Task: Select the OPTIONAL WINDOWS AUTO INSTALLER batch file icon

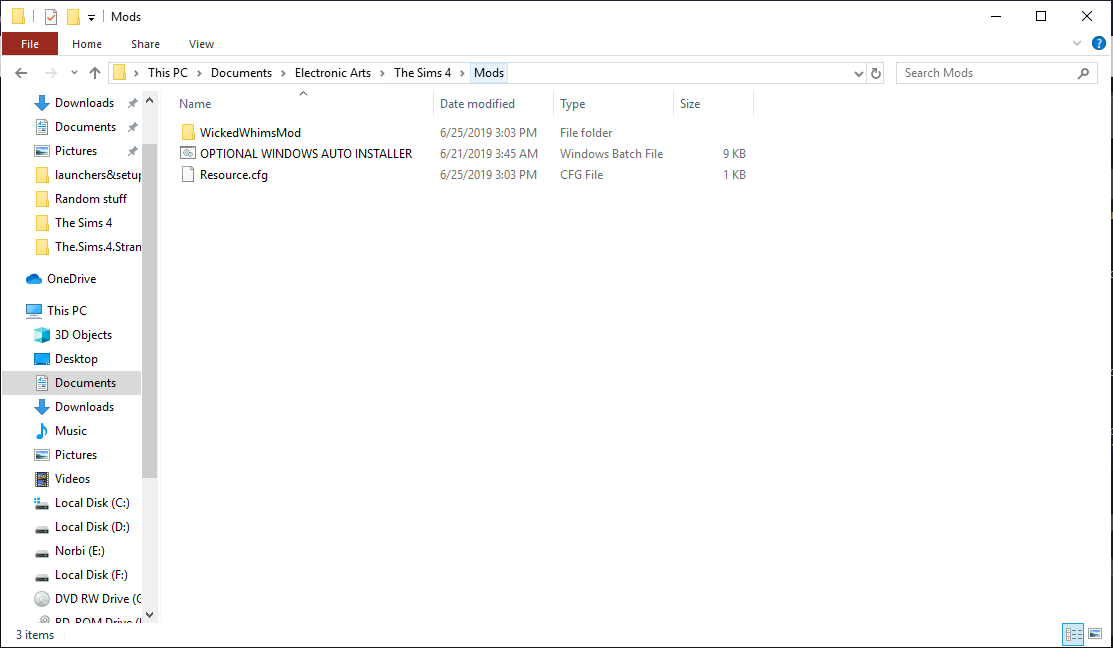Action: [x=188, y=153]
